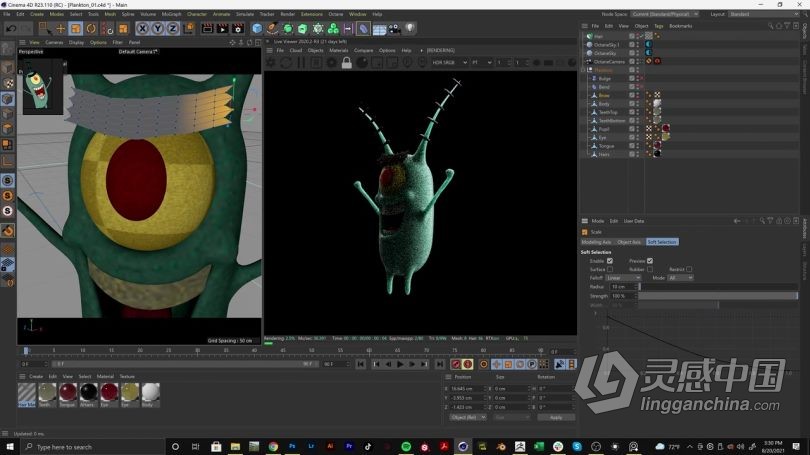Open the PT kernel dropdown in Live Viewer

coord(481,63)
